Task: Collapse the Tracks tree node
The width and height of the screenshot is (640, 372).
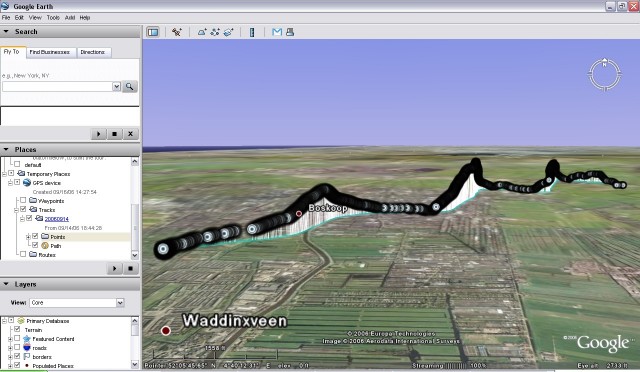Action: [x=16, y=210]
